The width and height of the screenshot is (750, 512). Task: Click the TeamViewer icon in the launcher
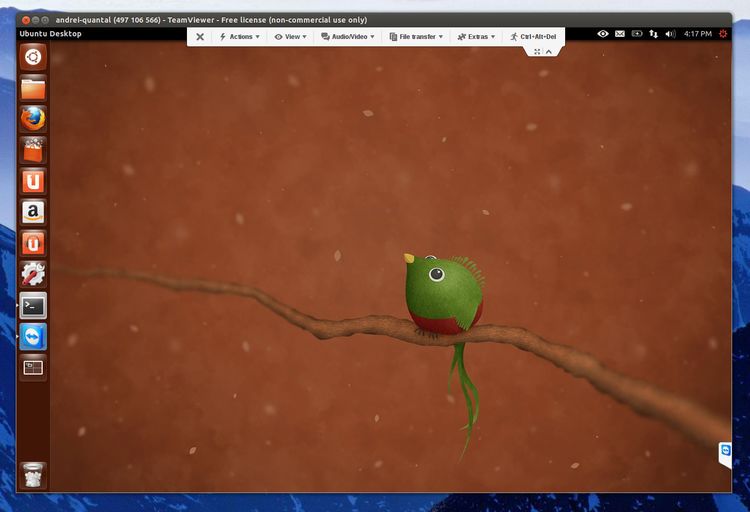[33, 336]
